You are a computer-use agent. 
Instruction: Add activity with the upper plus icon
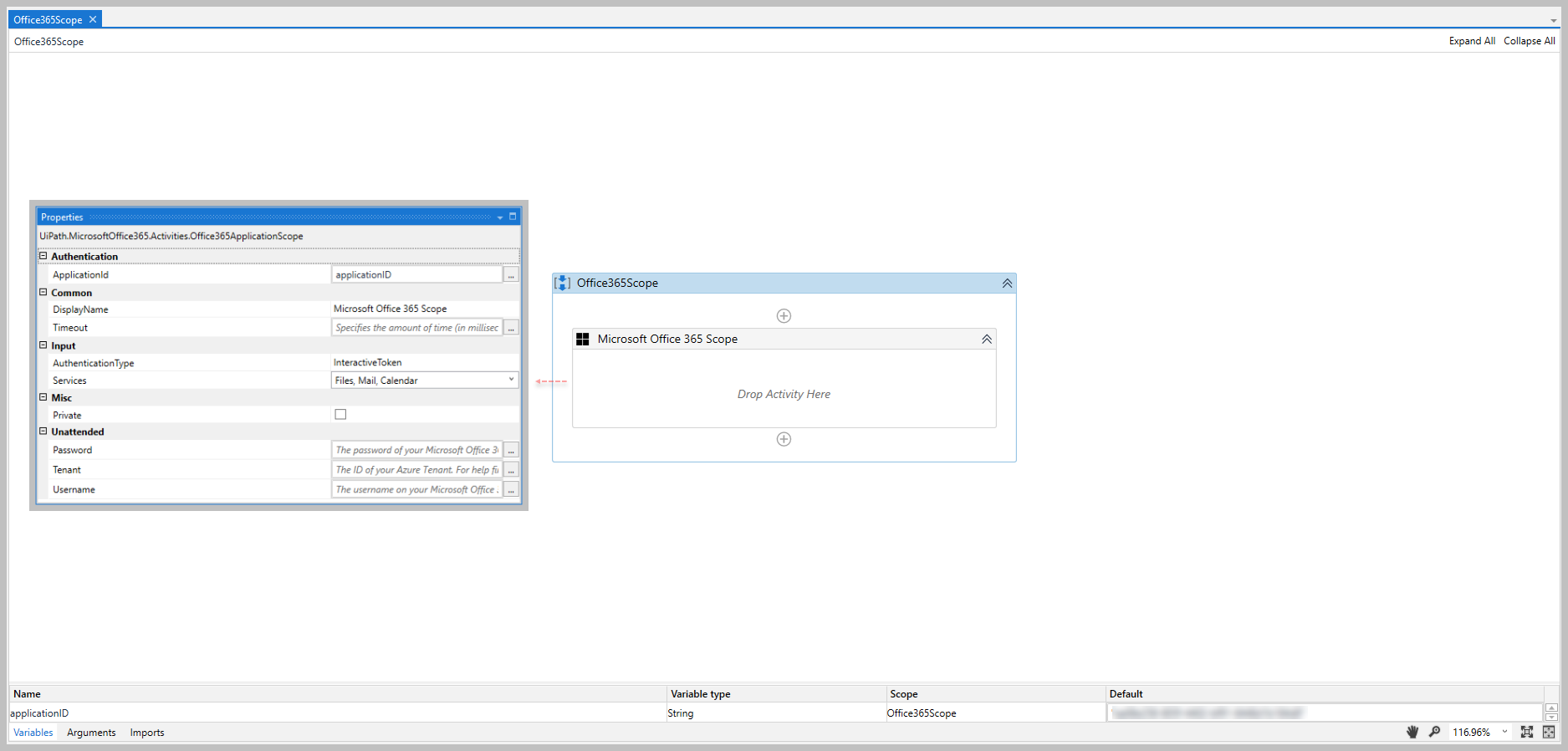[x=784, y=315]
